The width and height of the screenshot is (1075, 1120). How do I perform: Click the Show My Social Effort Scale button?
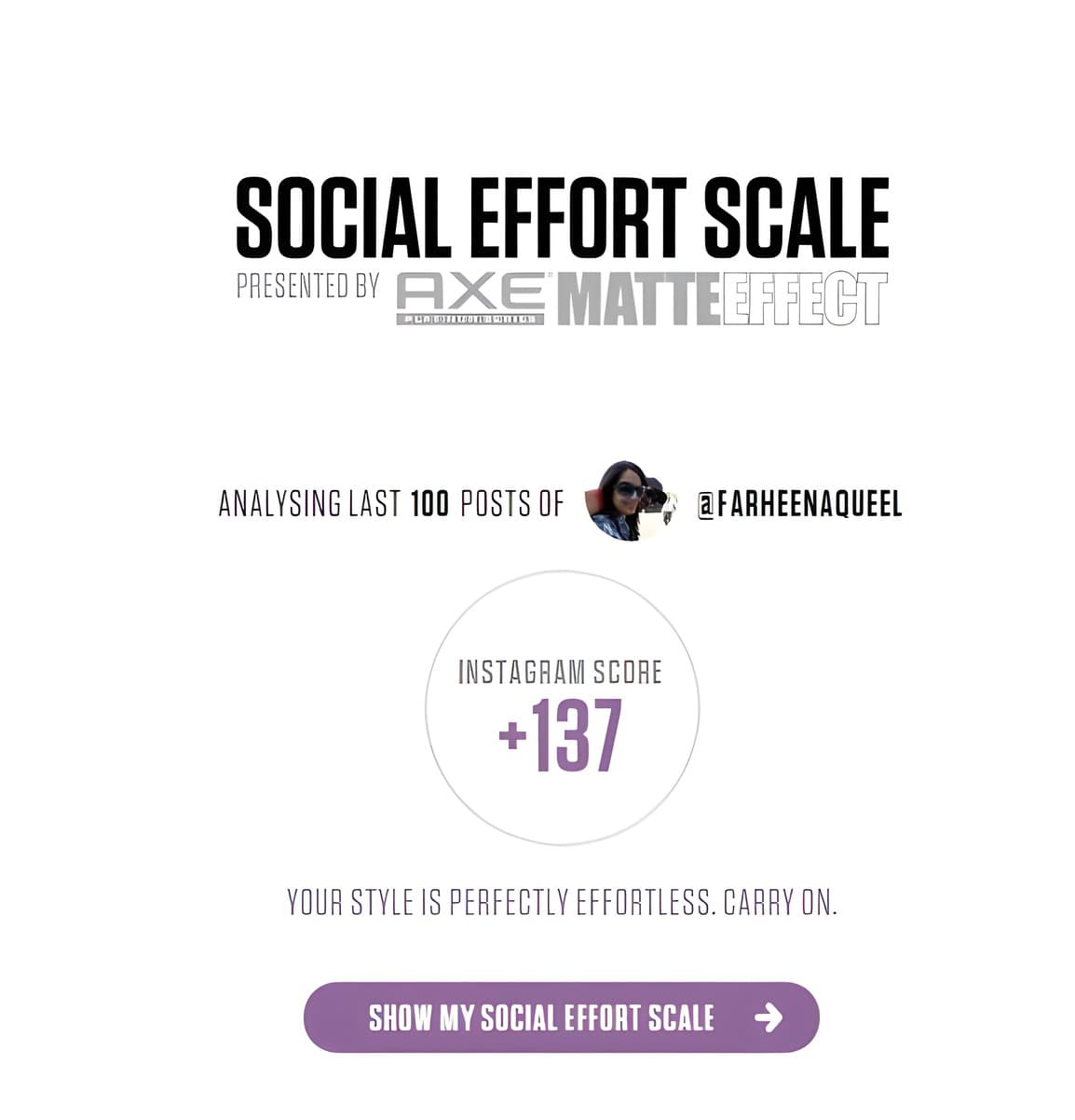tap(561, 1017)
